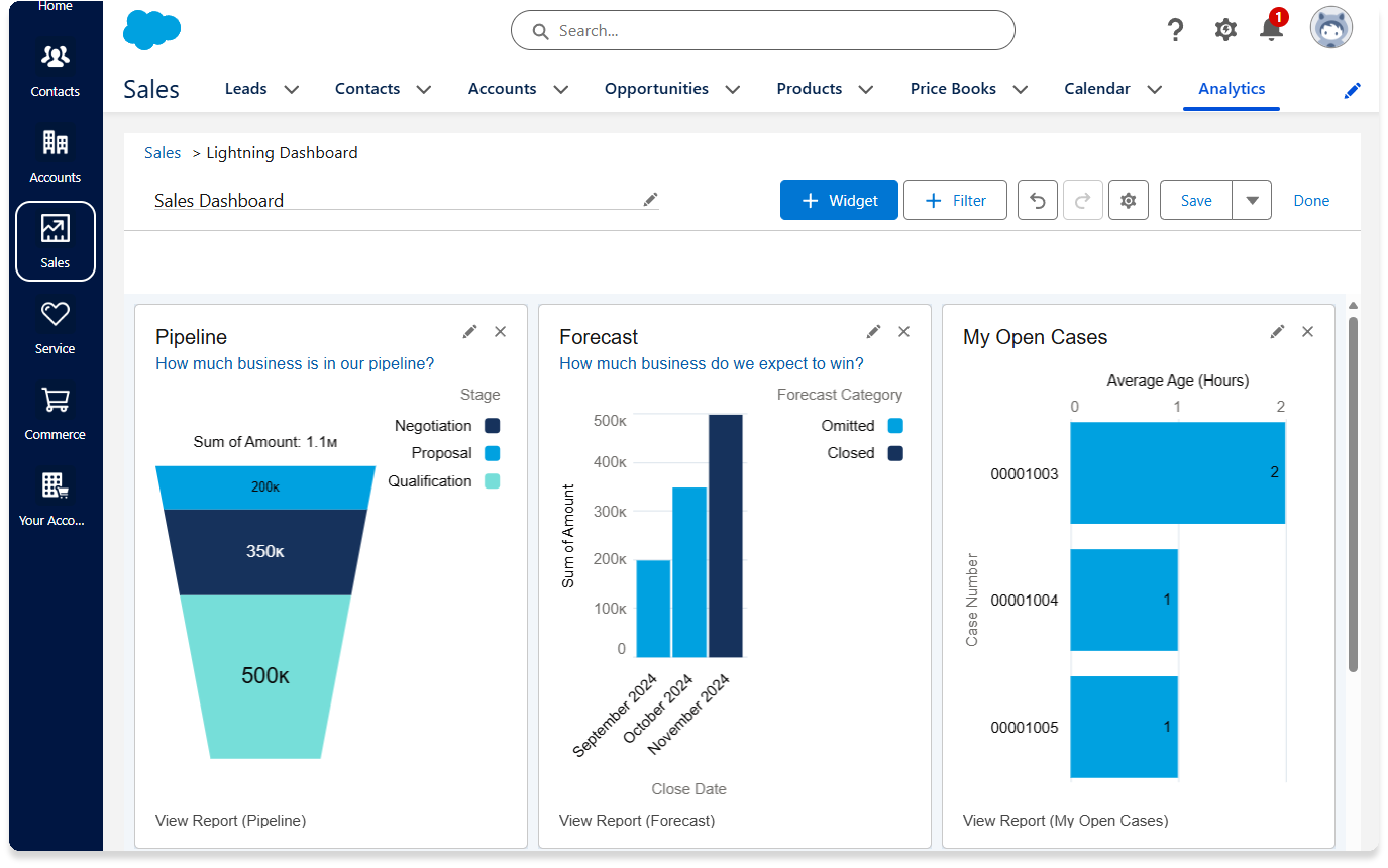Screen dimensions: 1388x868
Task: Click the undo arrow button
Action: [1037, 200]
